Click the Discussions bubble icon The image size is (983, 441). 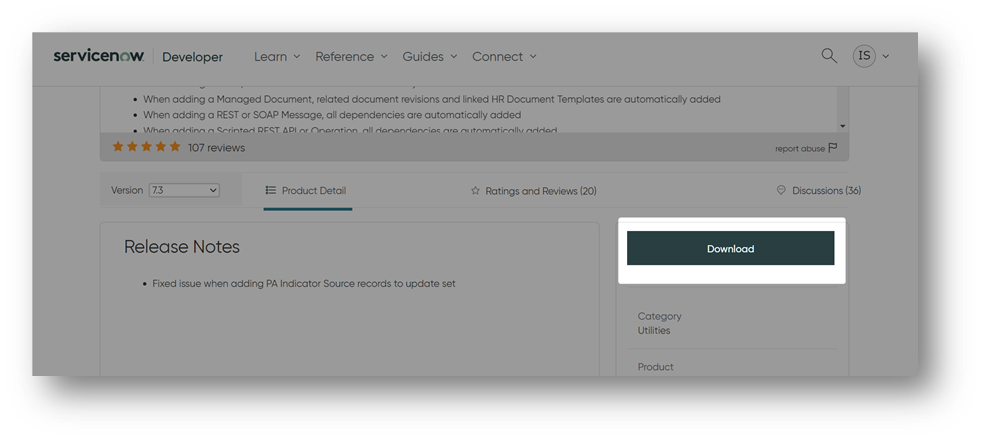(x=781, y=190)
